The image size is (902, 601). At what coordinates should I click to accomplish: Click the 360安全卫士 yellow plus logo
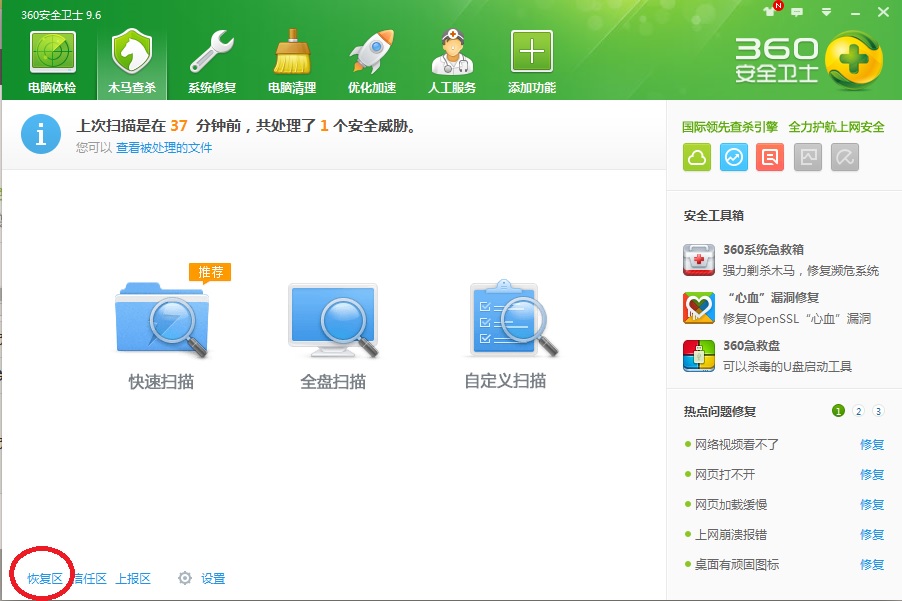[x=854, y=60]
